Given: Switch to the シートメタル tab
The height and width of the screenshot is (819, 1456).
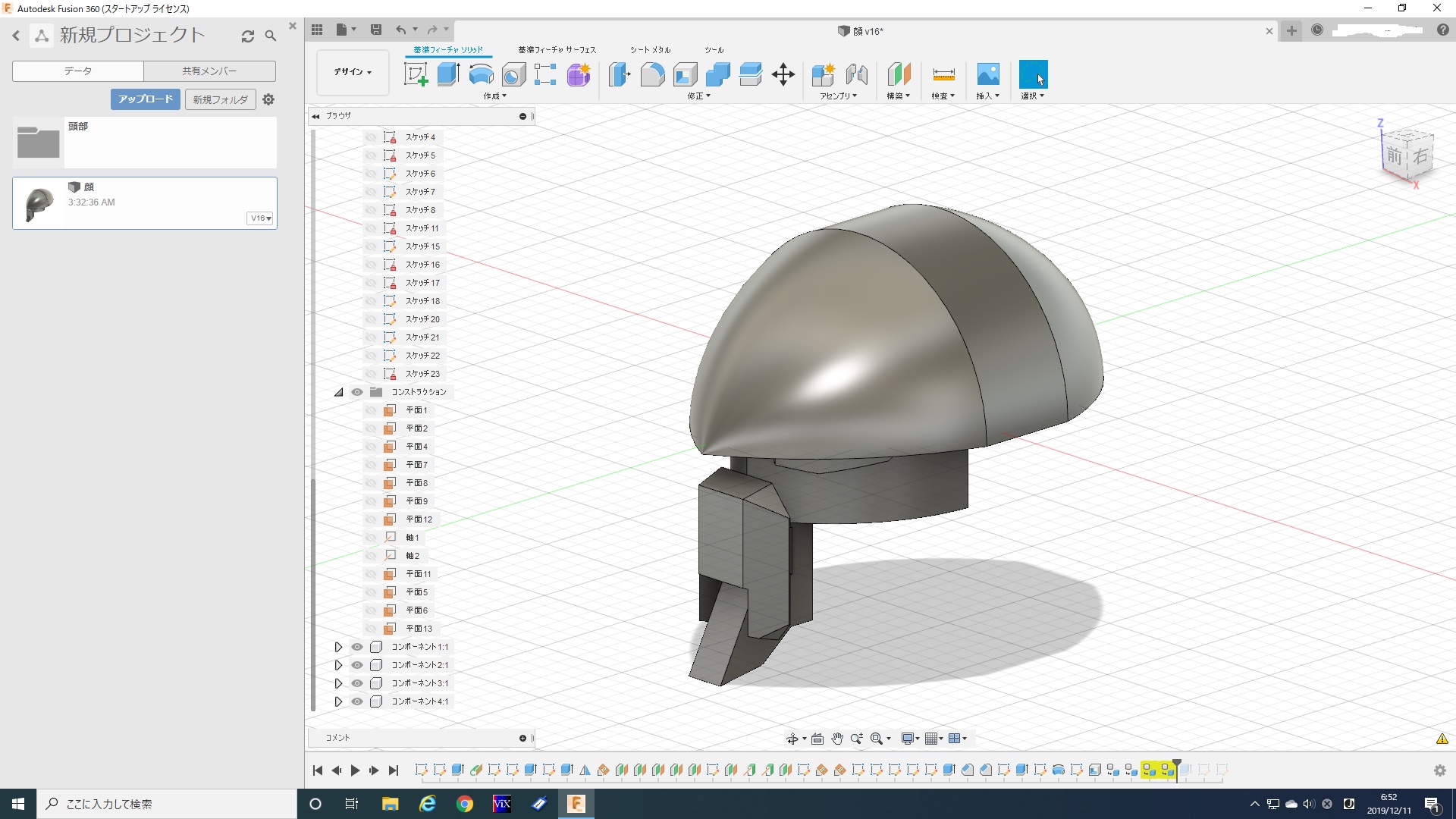Looking at the screenshot, I should 650,50.
